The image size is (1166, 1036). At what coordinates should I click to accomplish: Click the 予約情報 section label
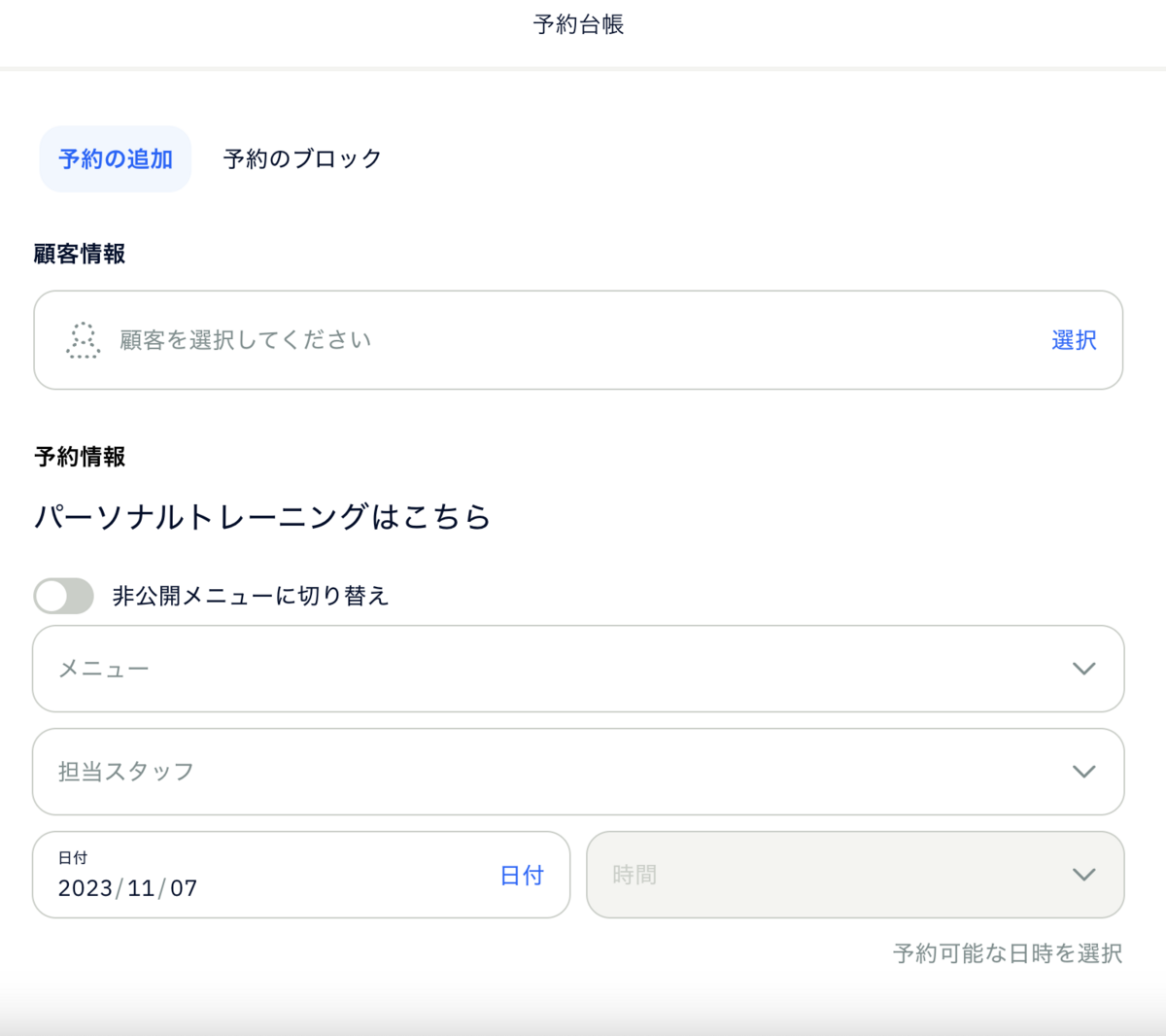(79, 457)
